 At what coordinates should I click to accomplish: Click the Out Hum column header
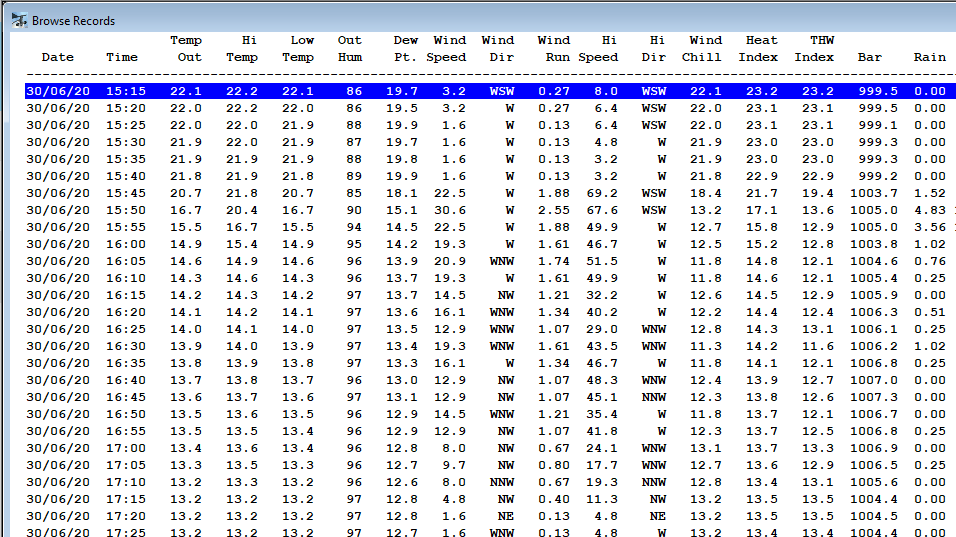point(350,49)
